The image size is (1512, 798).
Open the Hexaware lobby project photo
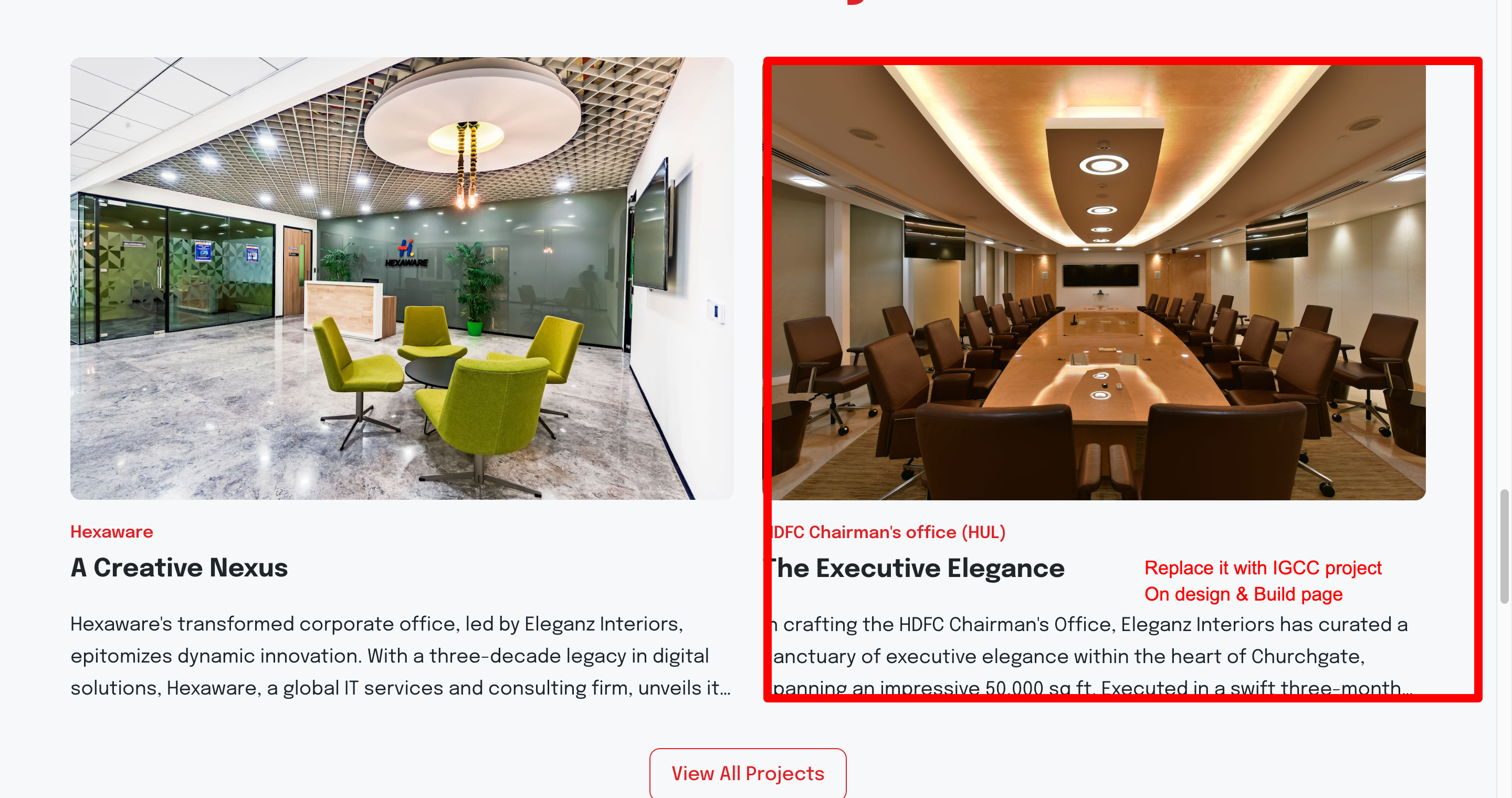pos(402,279)
